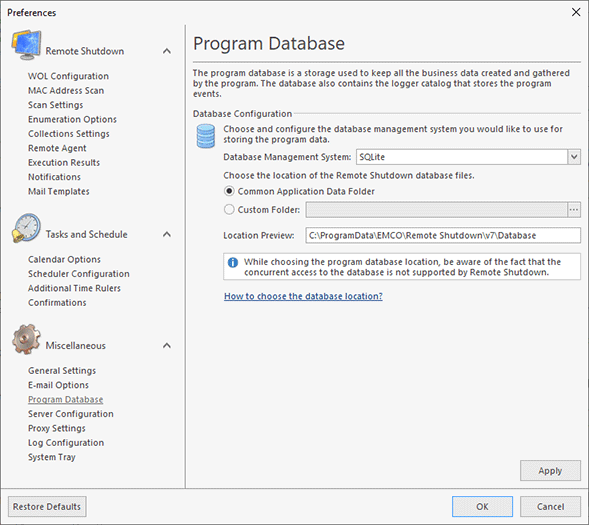Click the Miscellaneous heading
Screen dimensions: 589x525
tap(76, 345)
